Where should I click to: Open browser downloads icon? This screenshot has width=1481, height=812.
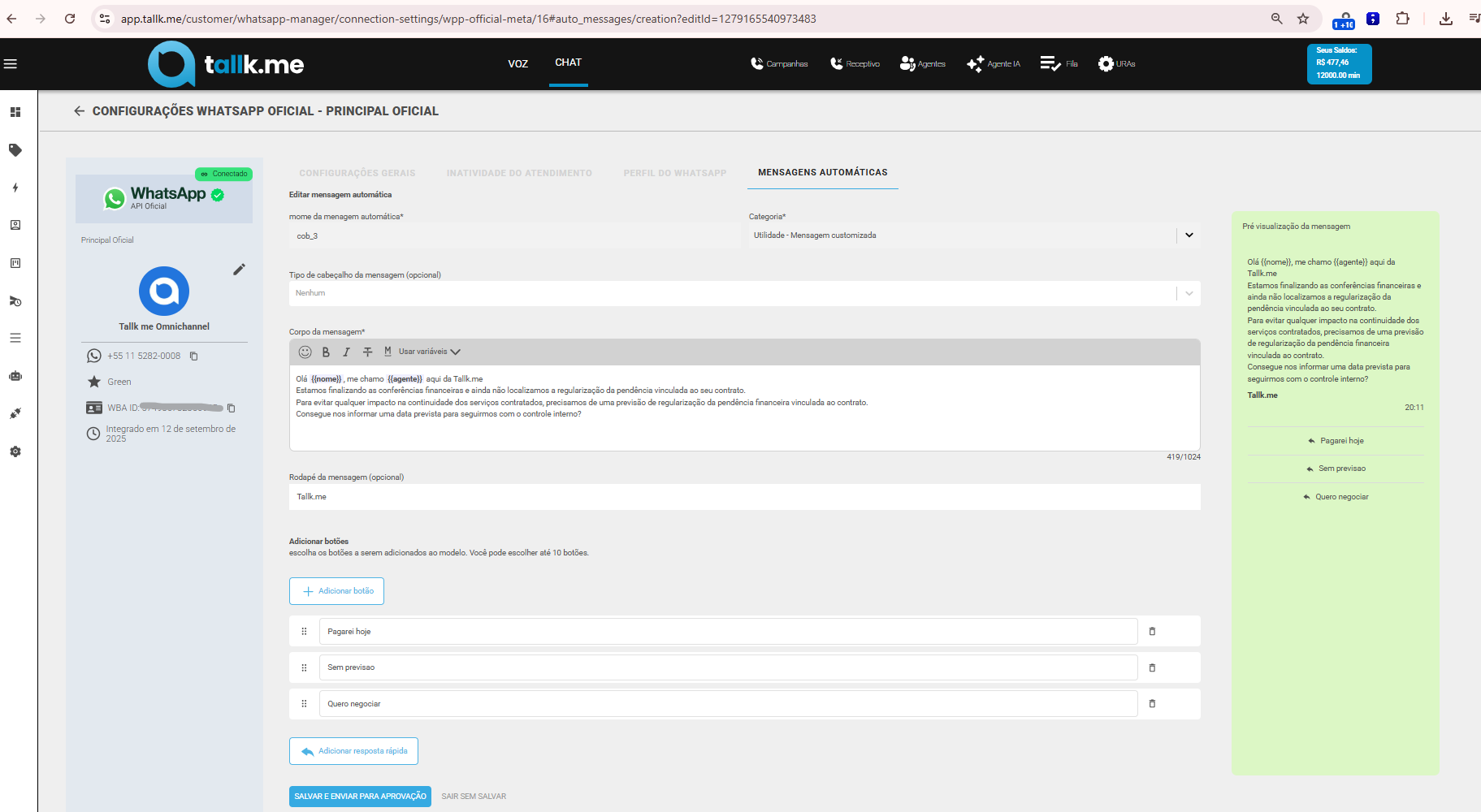1446,19
